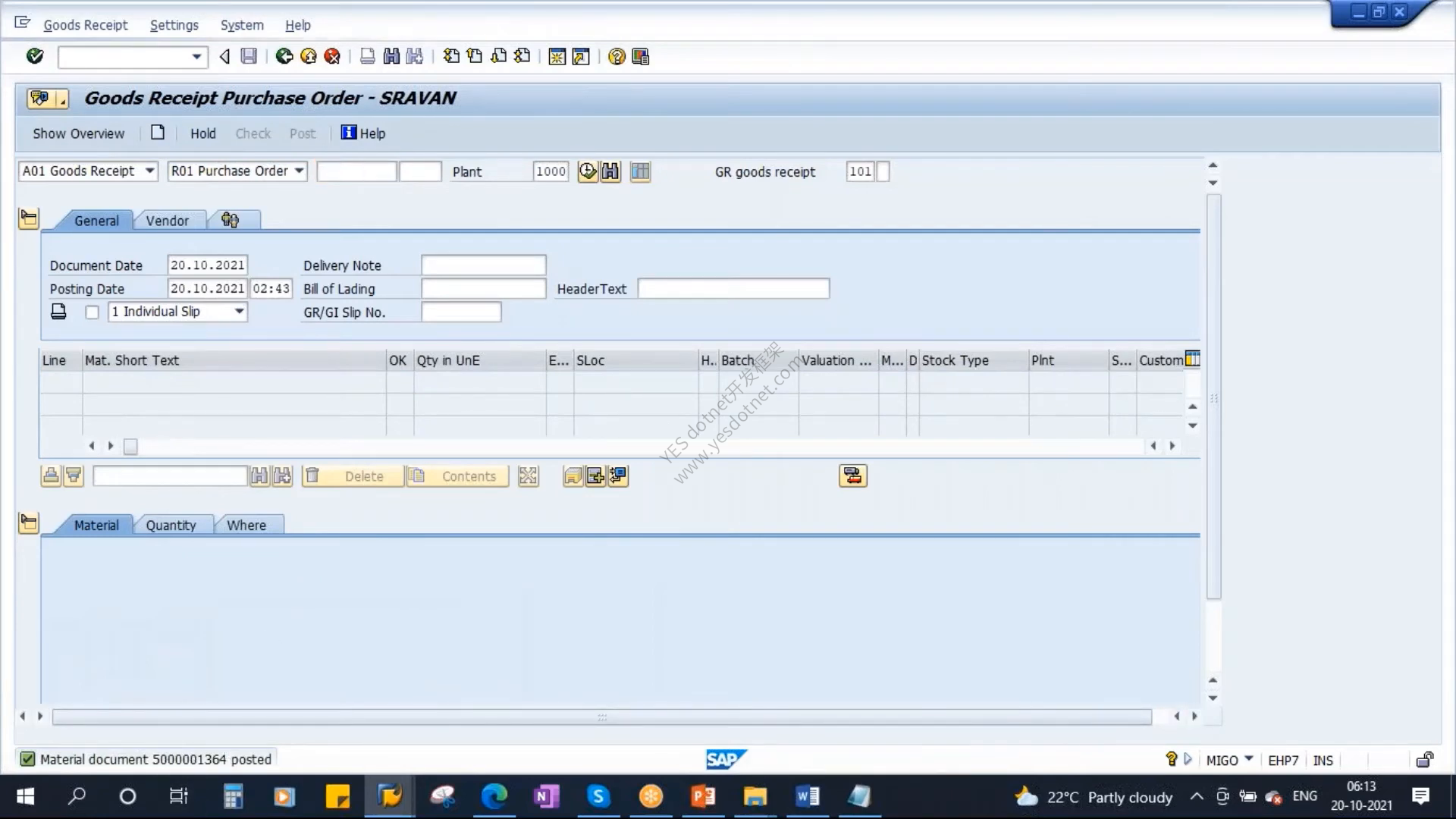The height and width of the screenshot is (819, 1456).
Task: Collapse the item detail data section
Action: pyautogui.click(x=29, y=523)
